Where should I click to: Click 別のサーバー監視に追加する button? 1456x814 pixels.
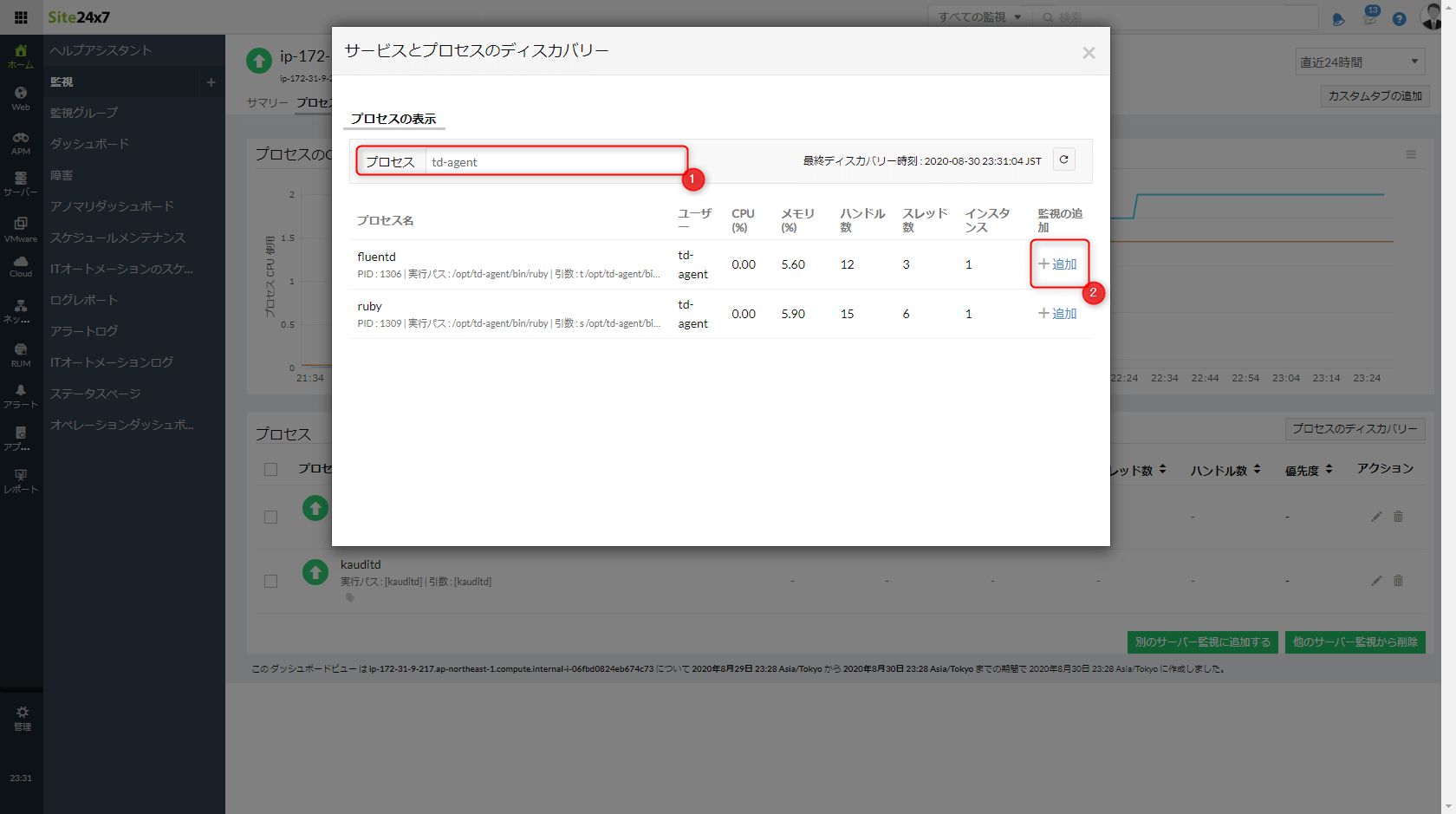[x=1202, y=641]
